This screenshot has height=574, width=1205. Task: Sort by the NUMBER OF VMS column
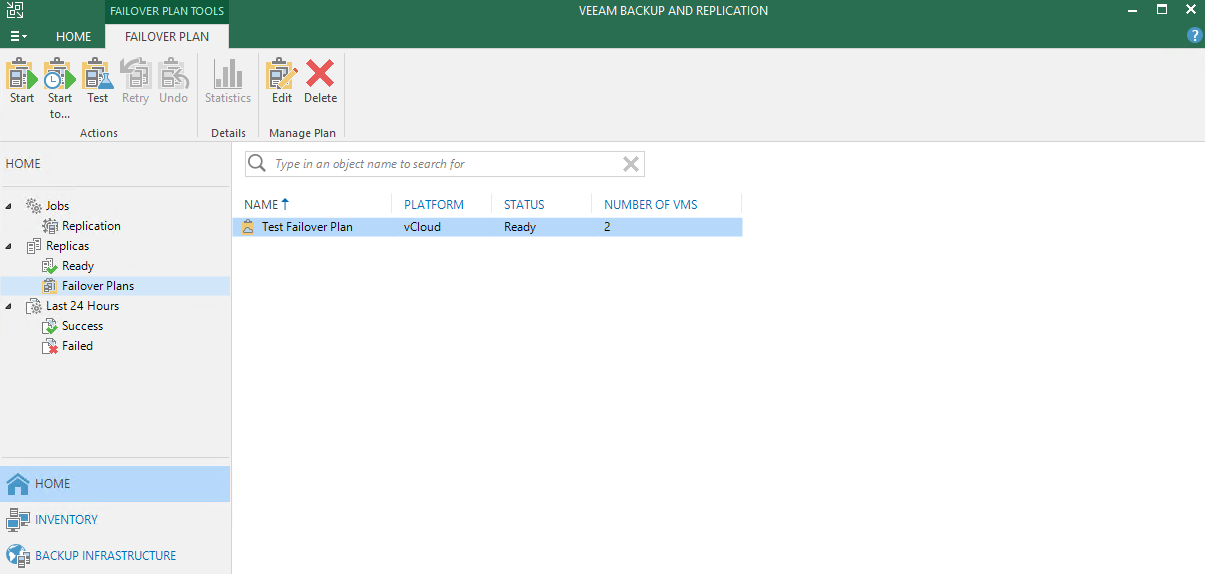(x=650, y=205)
